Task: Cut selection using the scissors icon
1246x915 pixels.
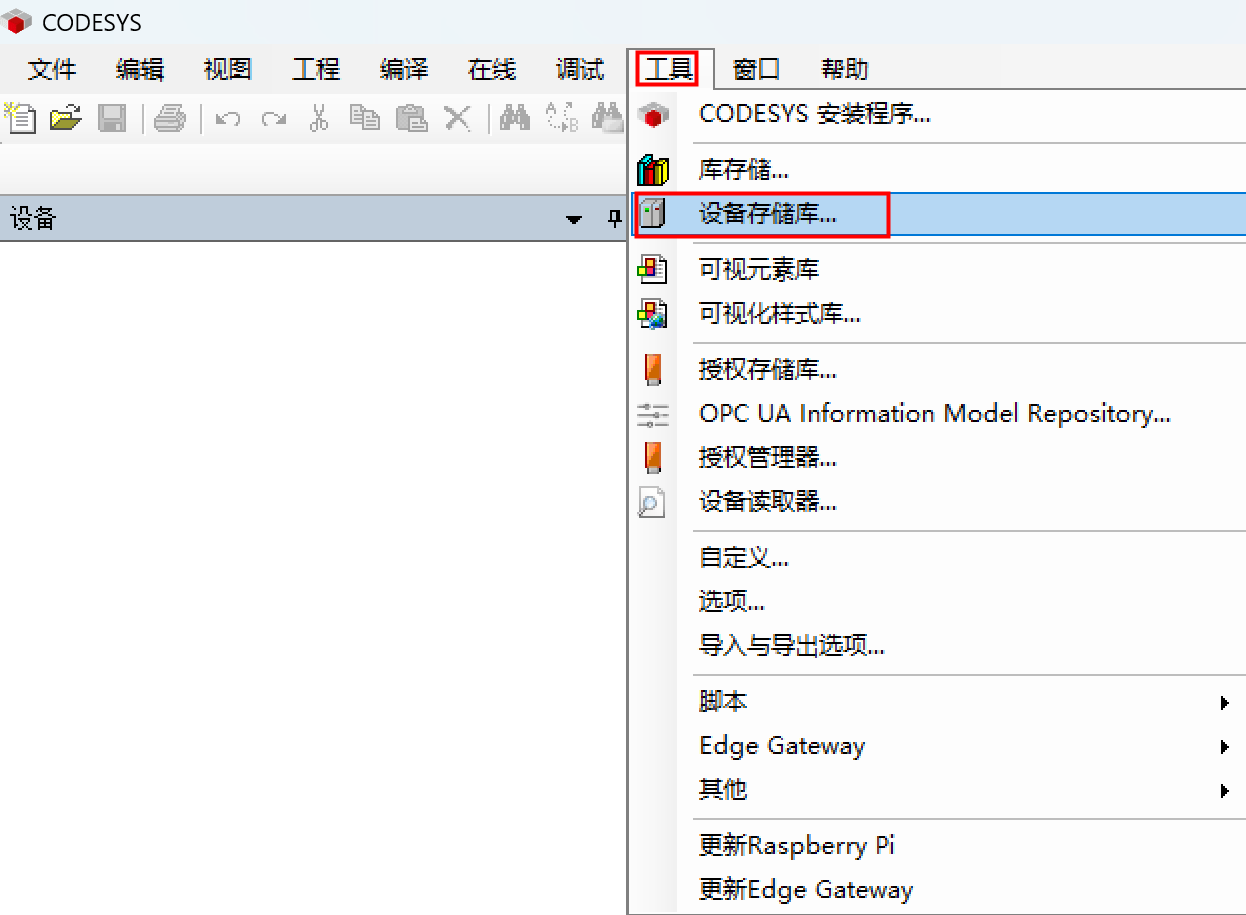Action: 318,117
